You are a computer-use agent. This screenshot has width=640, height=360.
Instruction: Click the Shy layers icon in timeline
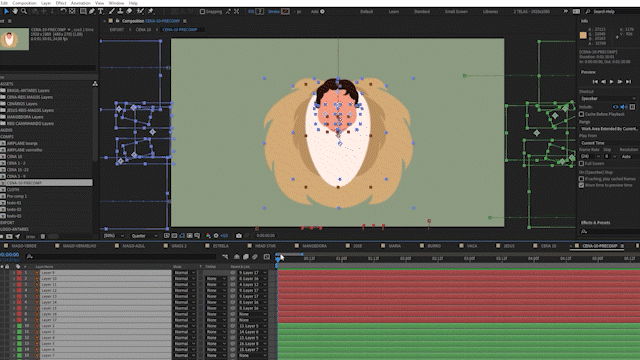click(237, 257)
